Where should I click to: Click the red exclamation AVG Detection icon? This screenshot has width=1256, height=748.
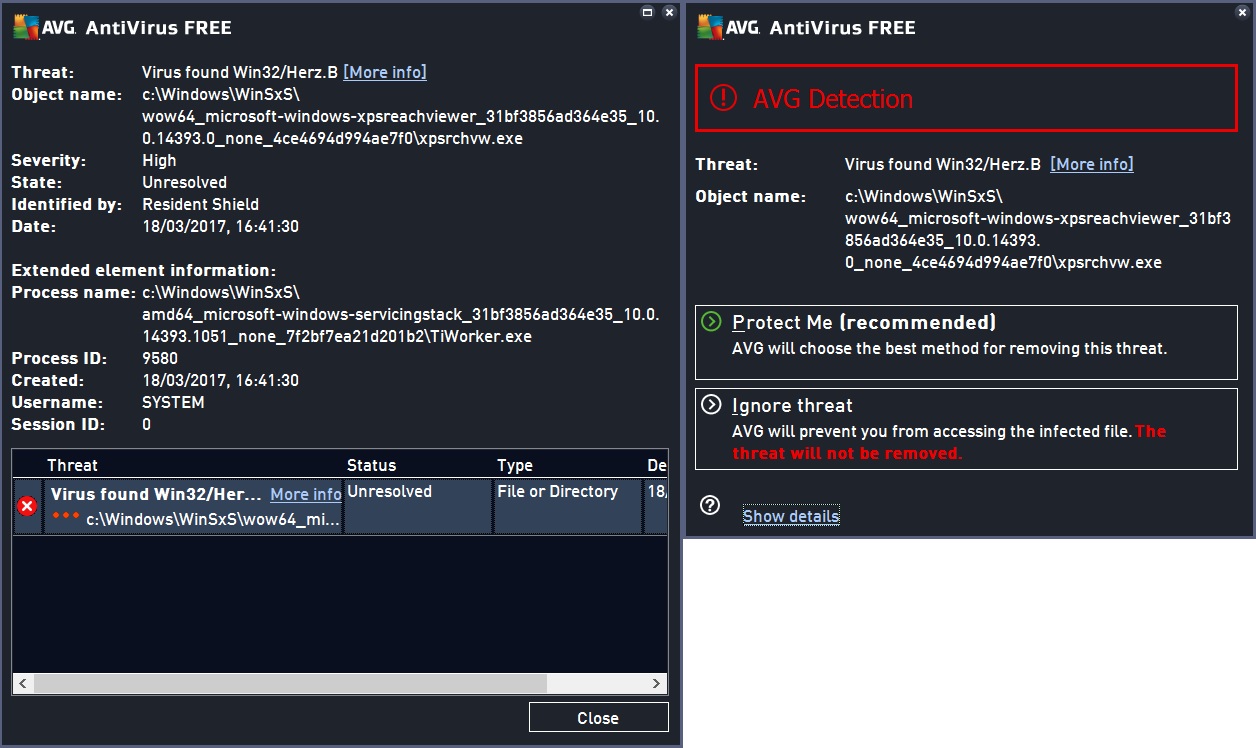[722, 98]
